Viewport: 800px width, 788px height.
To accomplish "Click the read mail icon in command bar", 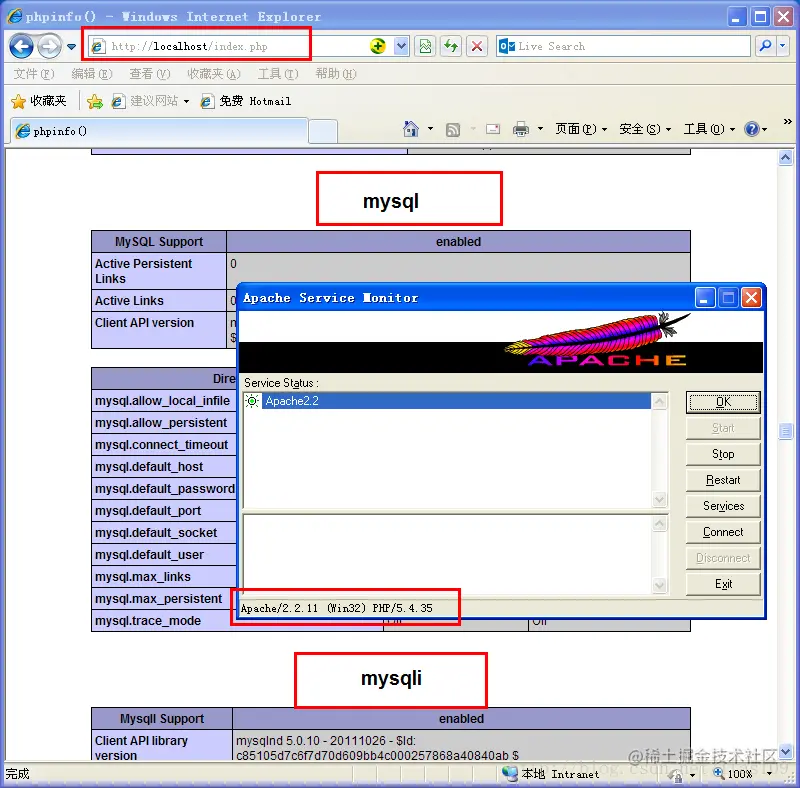I will pyautogui.click(x=493, y=129).
